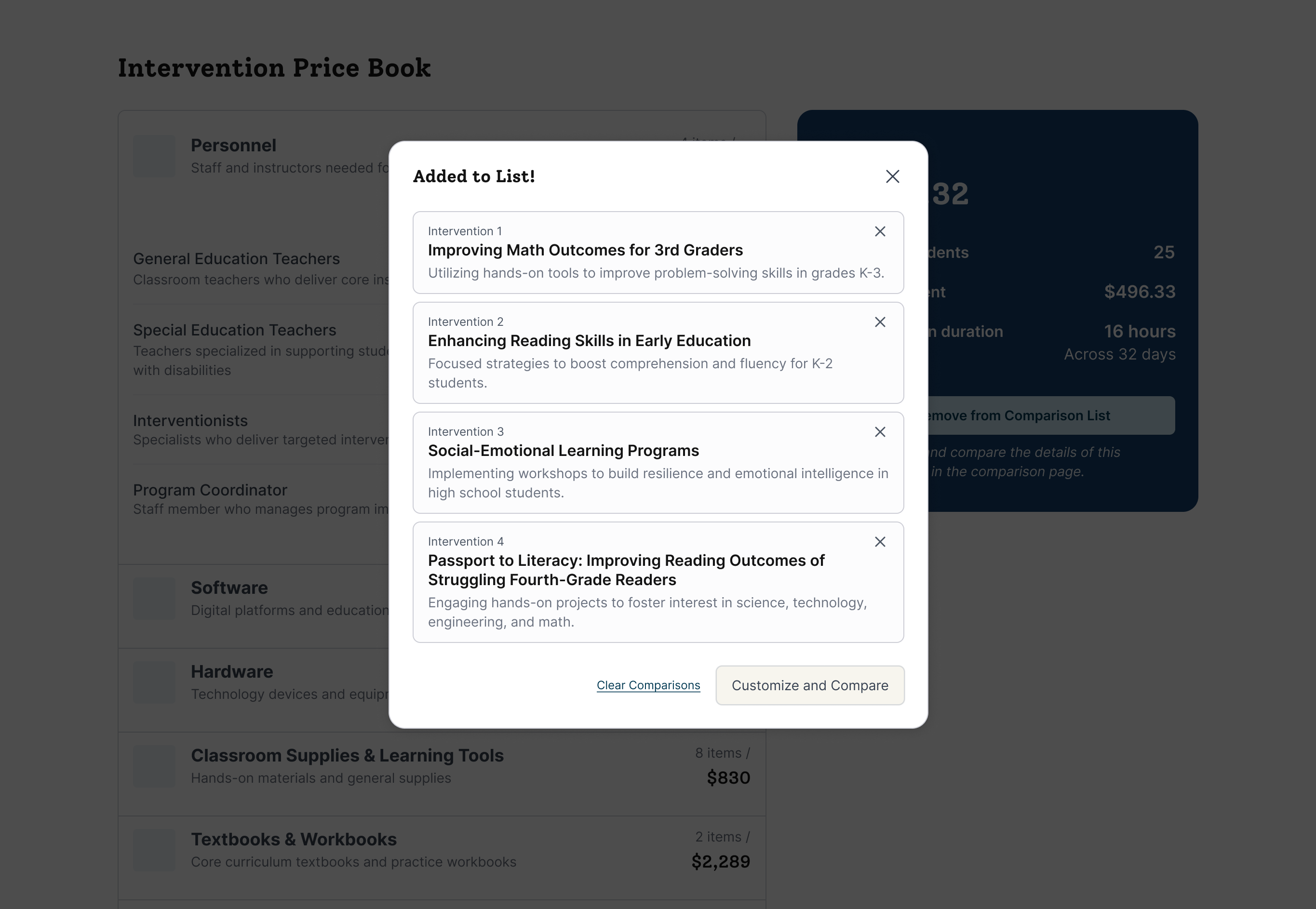Remove Social-Emotional Learning Programs intervention

pyautogui.click(x=880, y=432)
